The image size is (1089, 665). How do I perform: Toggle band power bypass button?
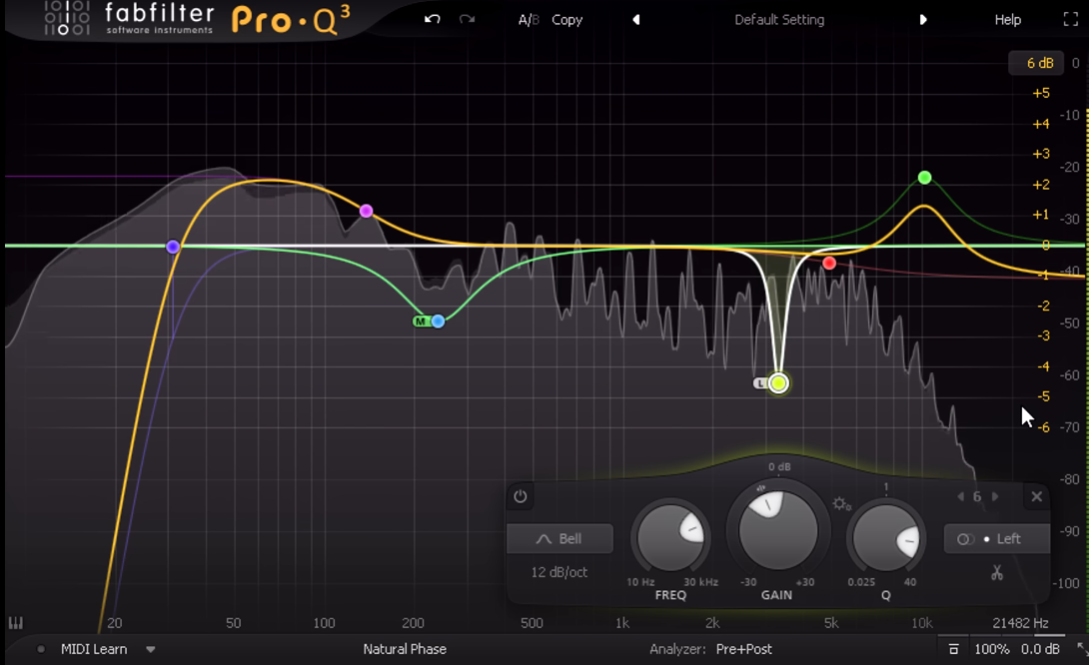pyautogui.click(x=520, y=496)
